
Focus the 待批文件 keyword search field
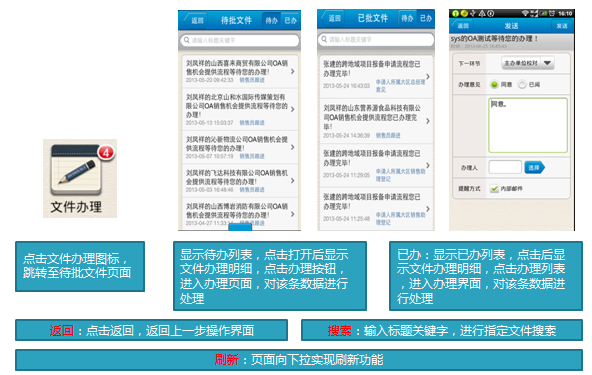click(x=240, y=40)
